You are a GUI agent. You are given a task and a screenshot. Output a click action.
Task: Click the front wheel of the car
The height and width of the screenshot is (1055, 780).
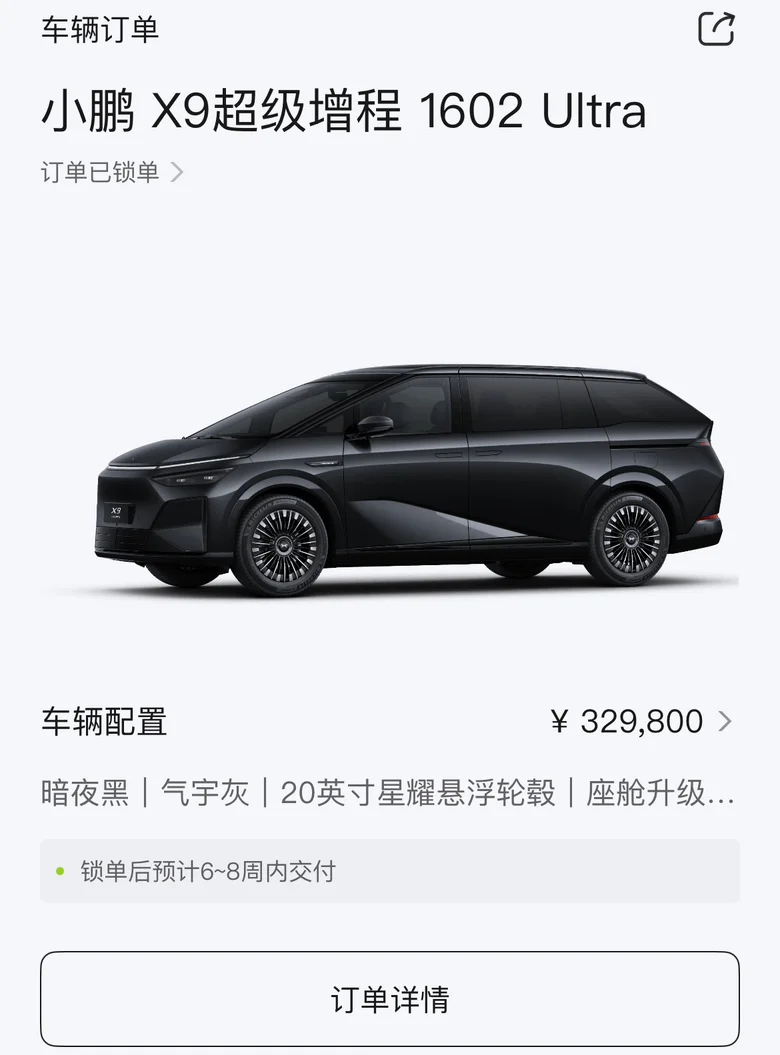coord(281,545)
